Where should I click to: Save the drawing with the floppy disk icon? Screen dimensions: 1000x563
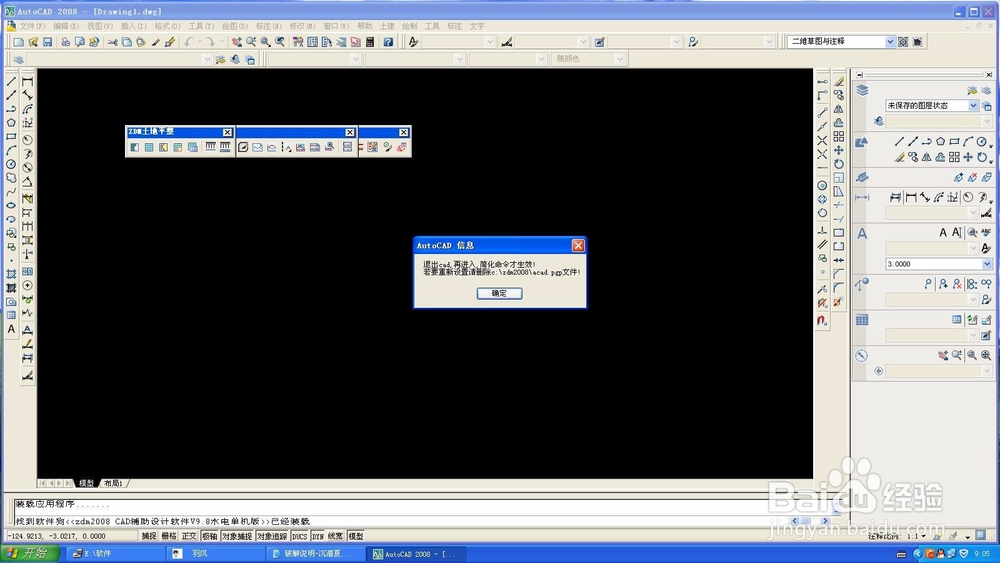pyautogui.click(x=47, y=42)
